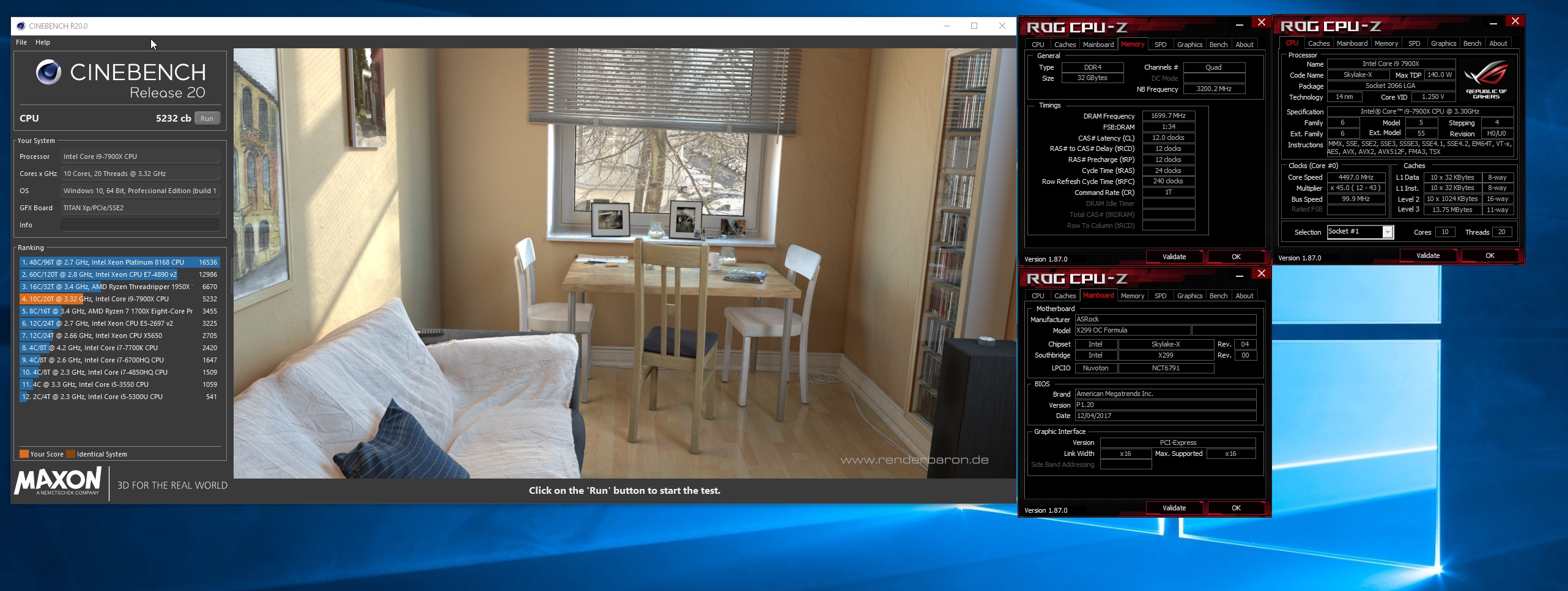Click the Cinebench app icon in title bar
1568x591 pixels.
tap(21, 26)
